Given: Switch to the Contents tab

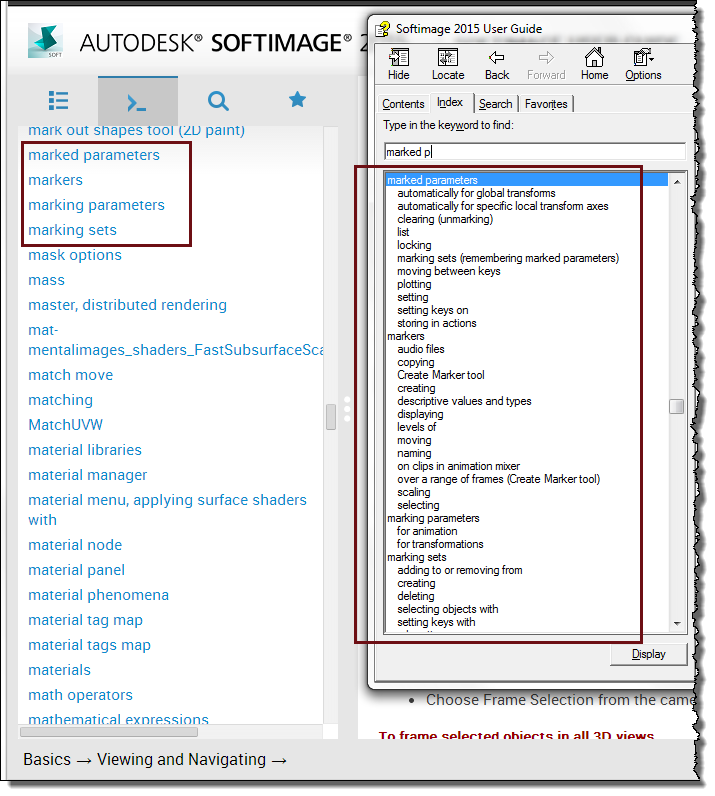Looking at the screenshot, I should pyautogui.click(x=403, y=104).
